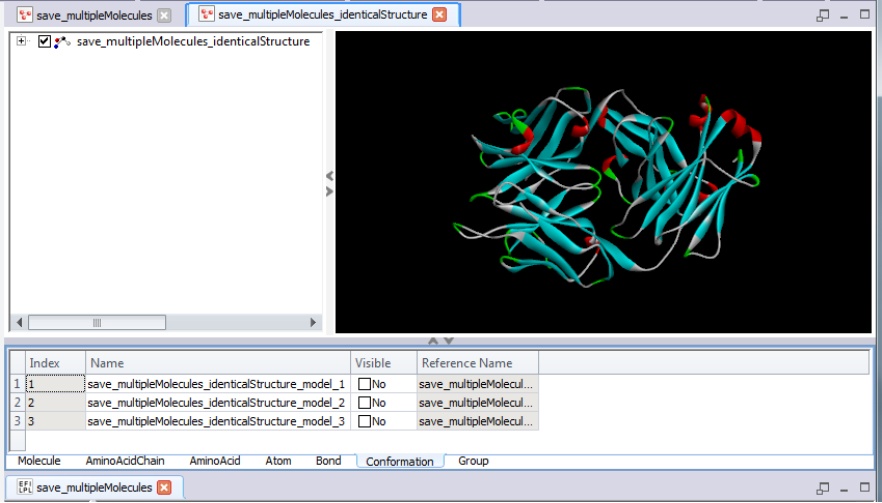Click the down sash arrow above table
The width and height of the screenshot is (882, 503).
pos(449,341)
